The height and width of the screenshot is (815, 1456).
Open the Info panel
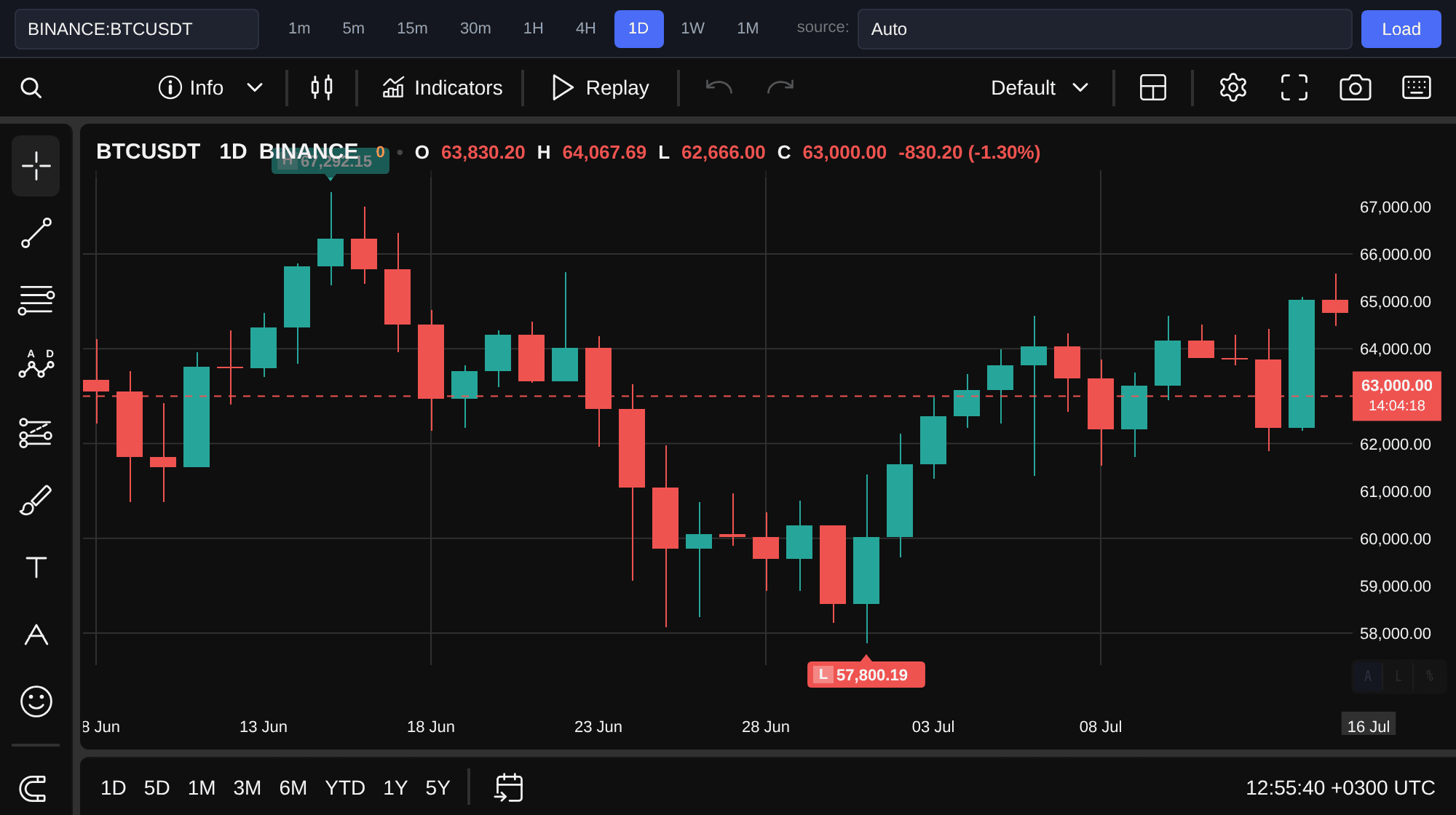pos(191,87)
